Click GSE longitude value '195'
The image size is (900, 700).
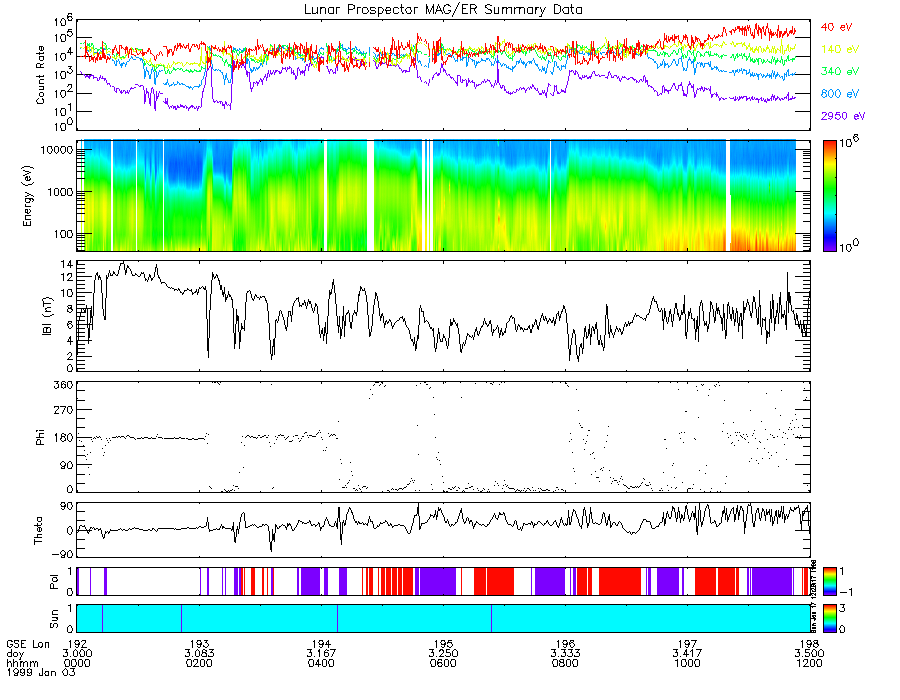pyautogui.click(x=443, y=644)
